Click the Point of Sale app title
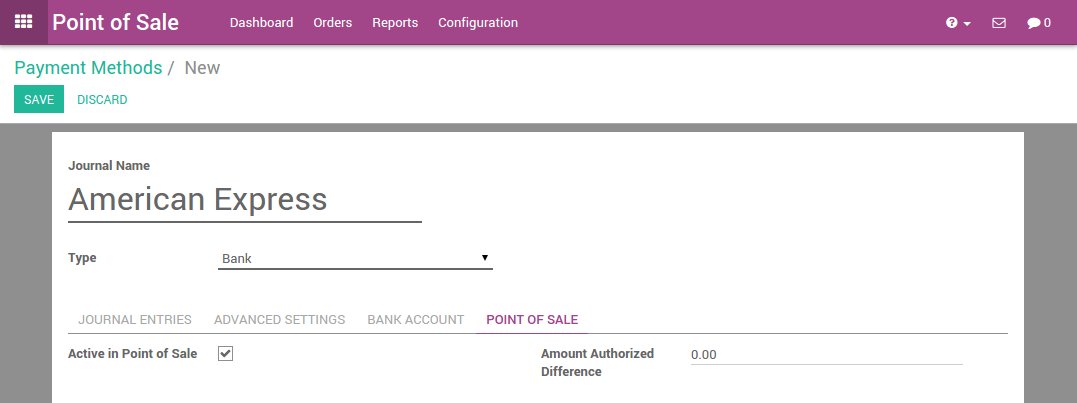Viewport: 1077px width, 403px height. coord(116,22)
